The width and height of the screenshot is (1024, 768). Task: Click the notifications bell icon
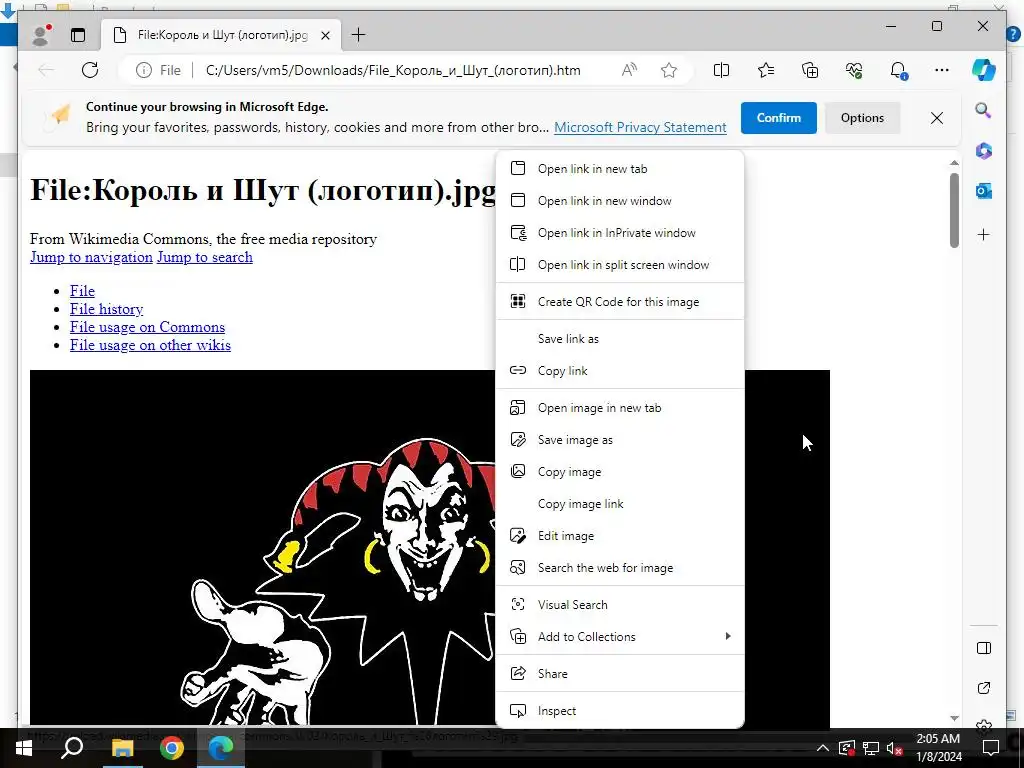898,70
